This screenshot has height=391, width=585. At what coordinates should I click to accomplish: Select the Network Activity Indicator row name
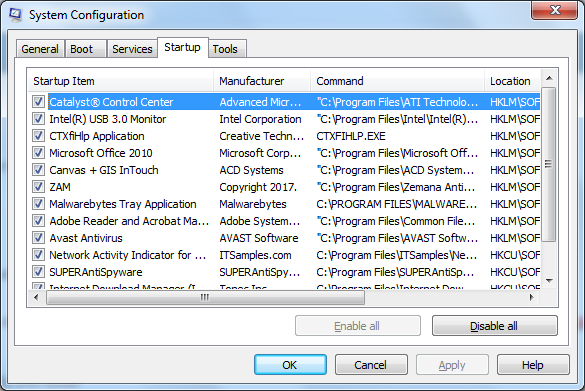click(128, 255)
